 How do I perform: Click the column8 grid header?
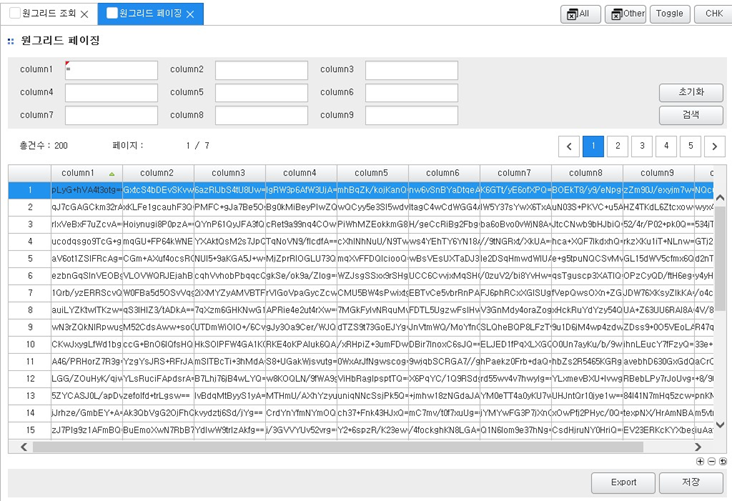tap(587, 173)
